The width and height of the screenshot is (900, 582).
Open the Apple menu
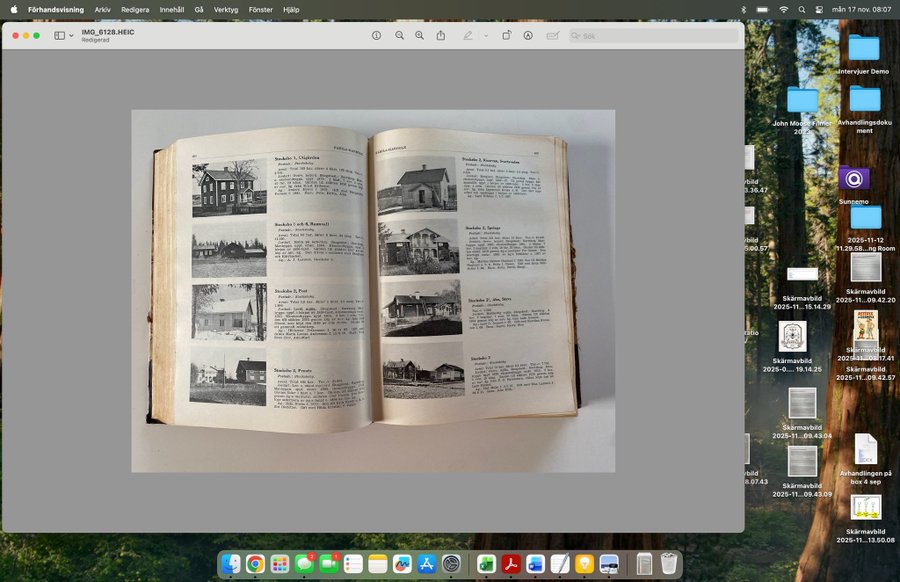point(13,9)
